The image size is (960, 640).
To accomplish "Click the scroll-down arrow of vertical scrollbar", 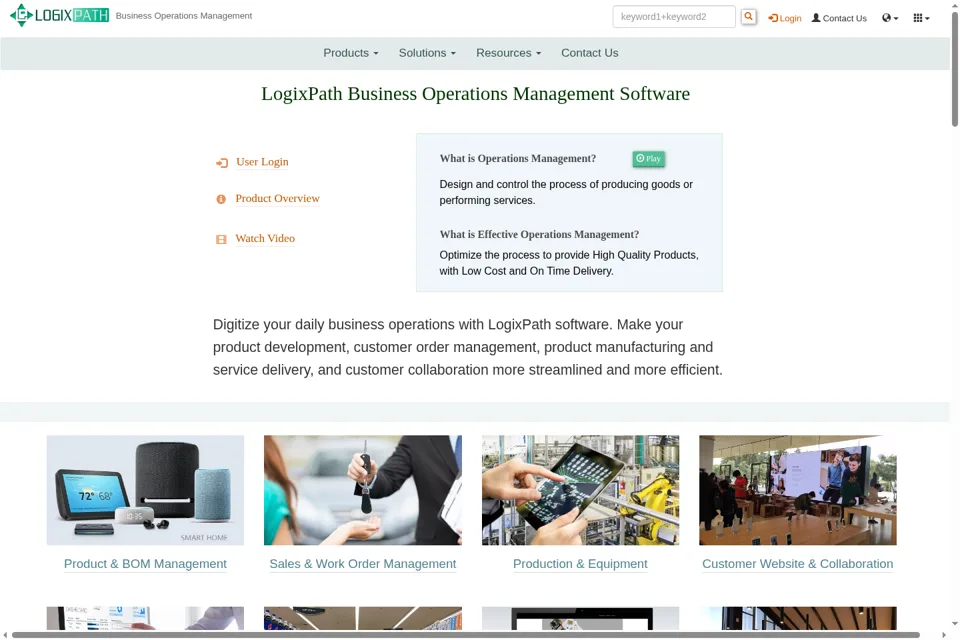I will [x=954, y=623].
